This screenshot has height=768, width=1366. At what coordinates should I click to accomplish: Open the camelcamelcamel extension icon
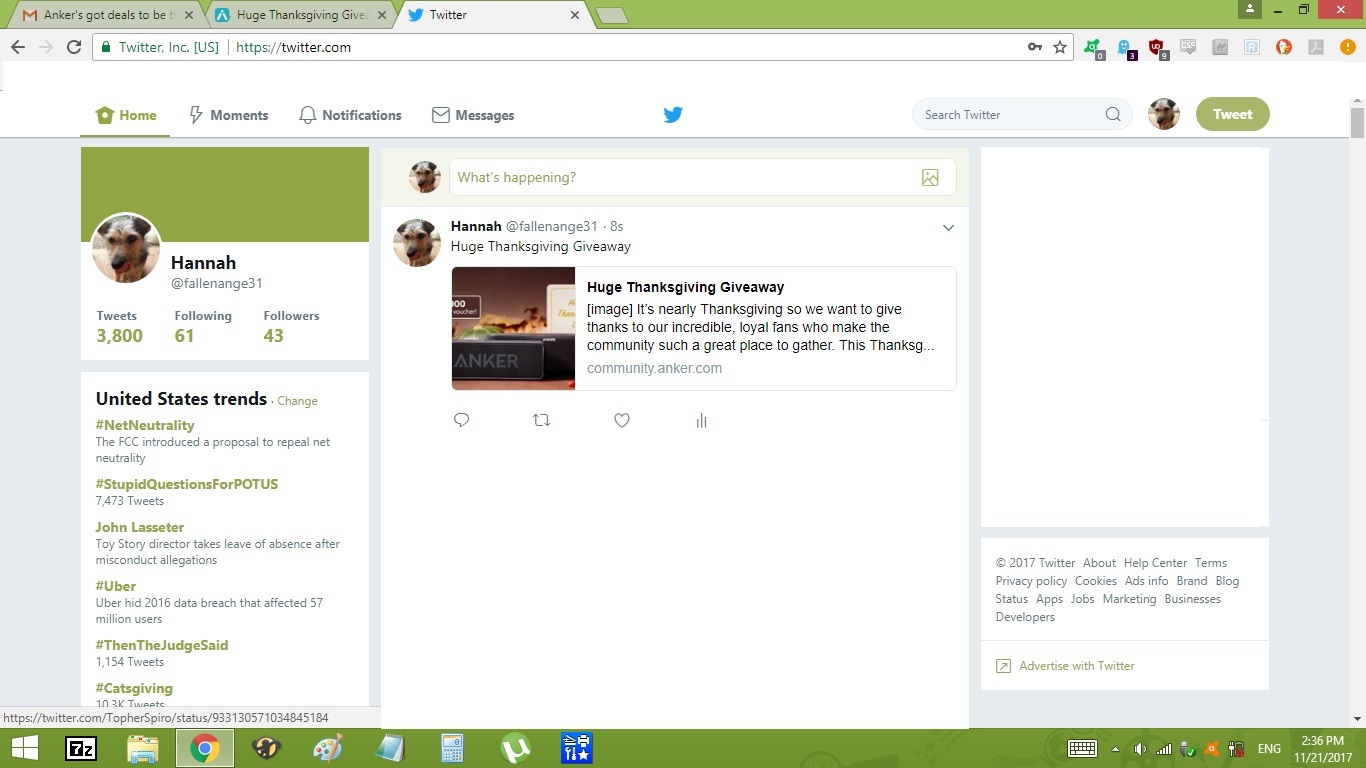tap(1220, 47)
